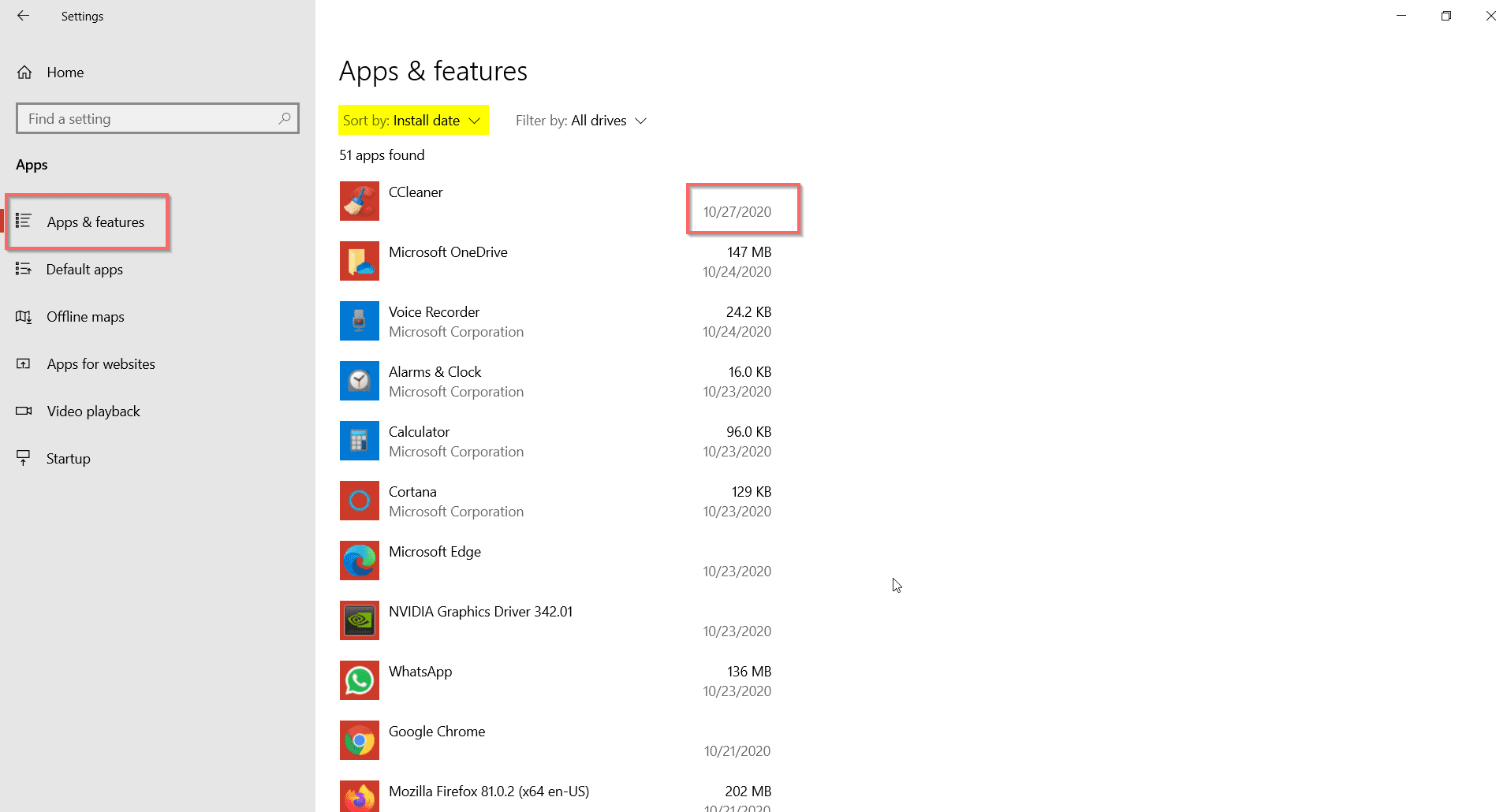This screenshot has width=1507, height=812.
Task: Click the WhatsApp app icon
Action: pyautogui.click(x=360, y=680)
